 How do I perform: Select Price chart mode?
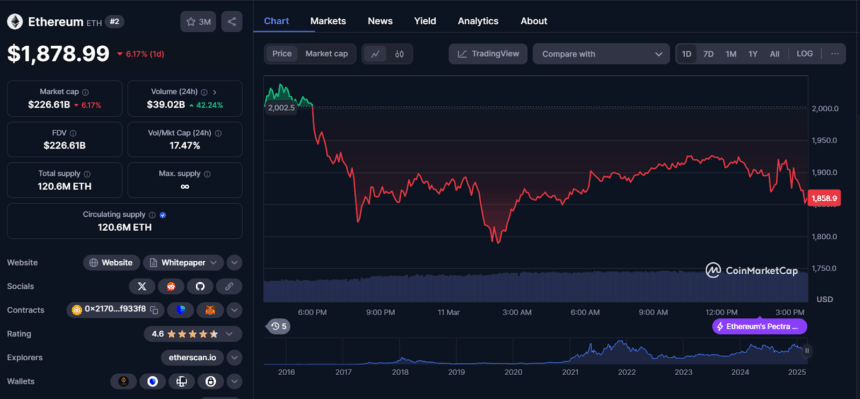pos(282,54)
